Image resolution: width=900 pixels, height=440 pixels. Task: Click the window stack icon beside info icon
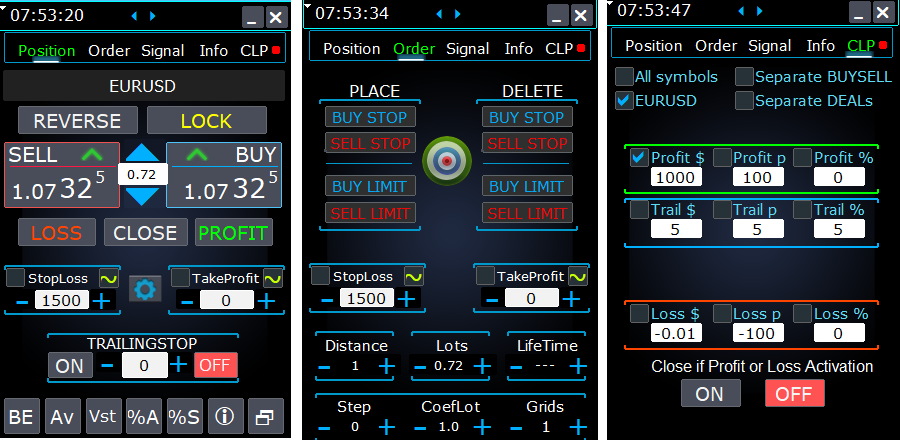coord(266,416)
